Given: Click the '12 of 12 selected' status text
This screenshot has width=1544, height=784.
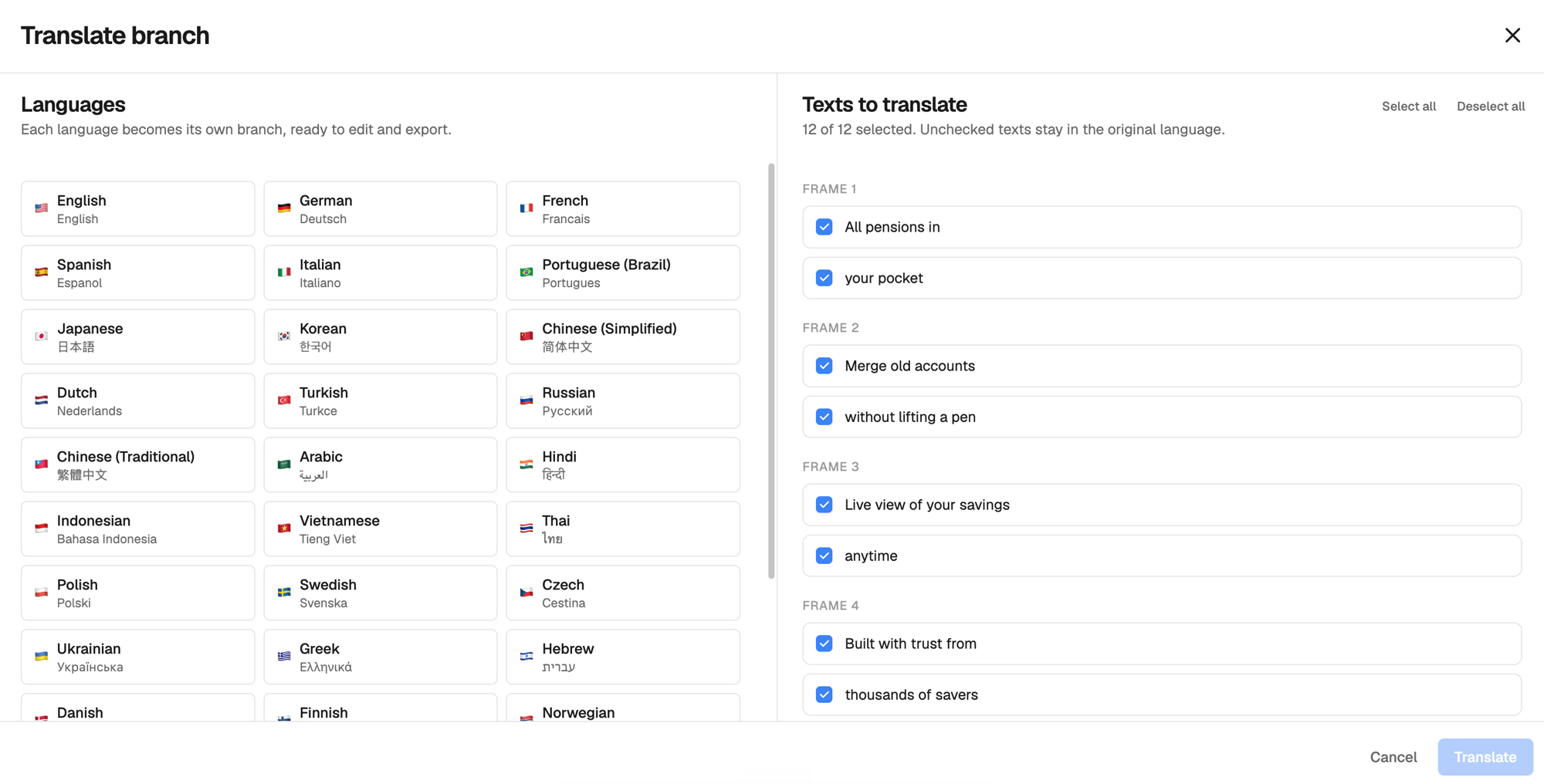Looking at the screenshot, I should (x=858, y=130).
